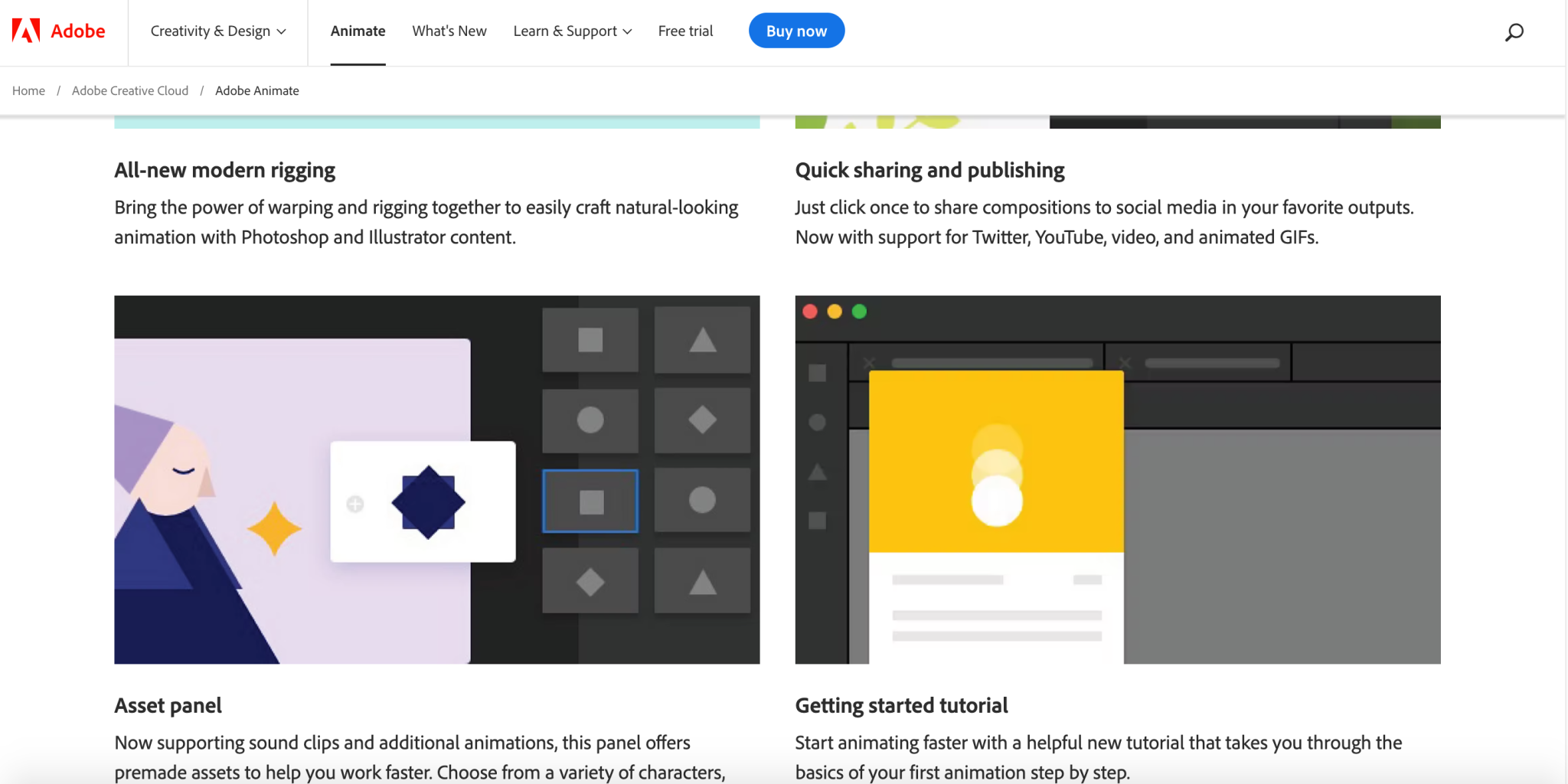Expand the Creativity & Design dropdown

tap(217, 31)
